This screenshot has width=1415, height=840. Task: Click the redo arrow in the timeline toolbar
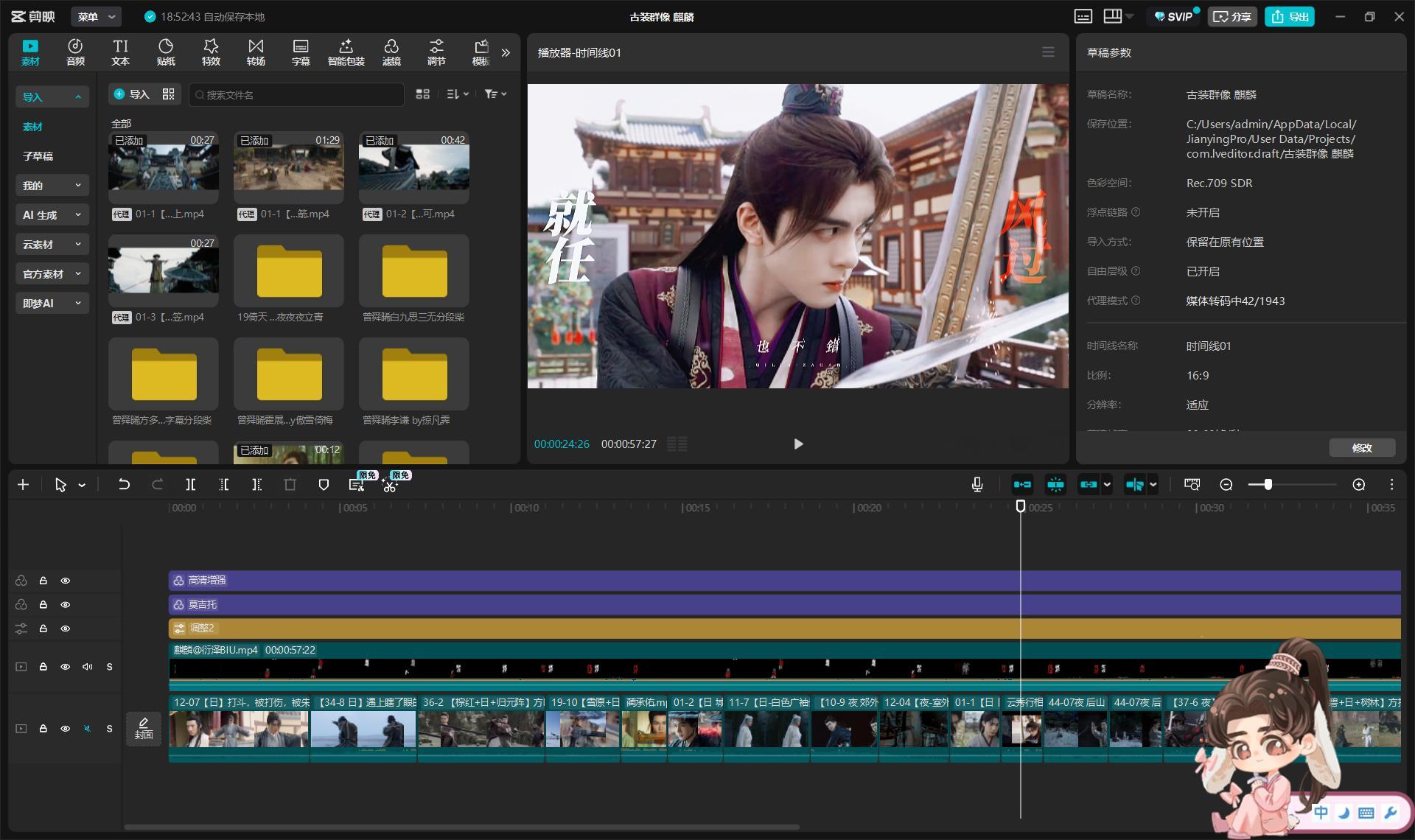[157, 484]
